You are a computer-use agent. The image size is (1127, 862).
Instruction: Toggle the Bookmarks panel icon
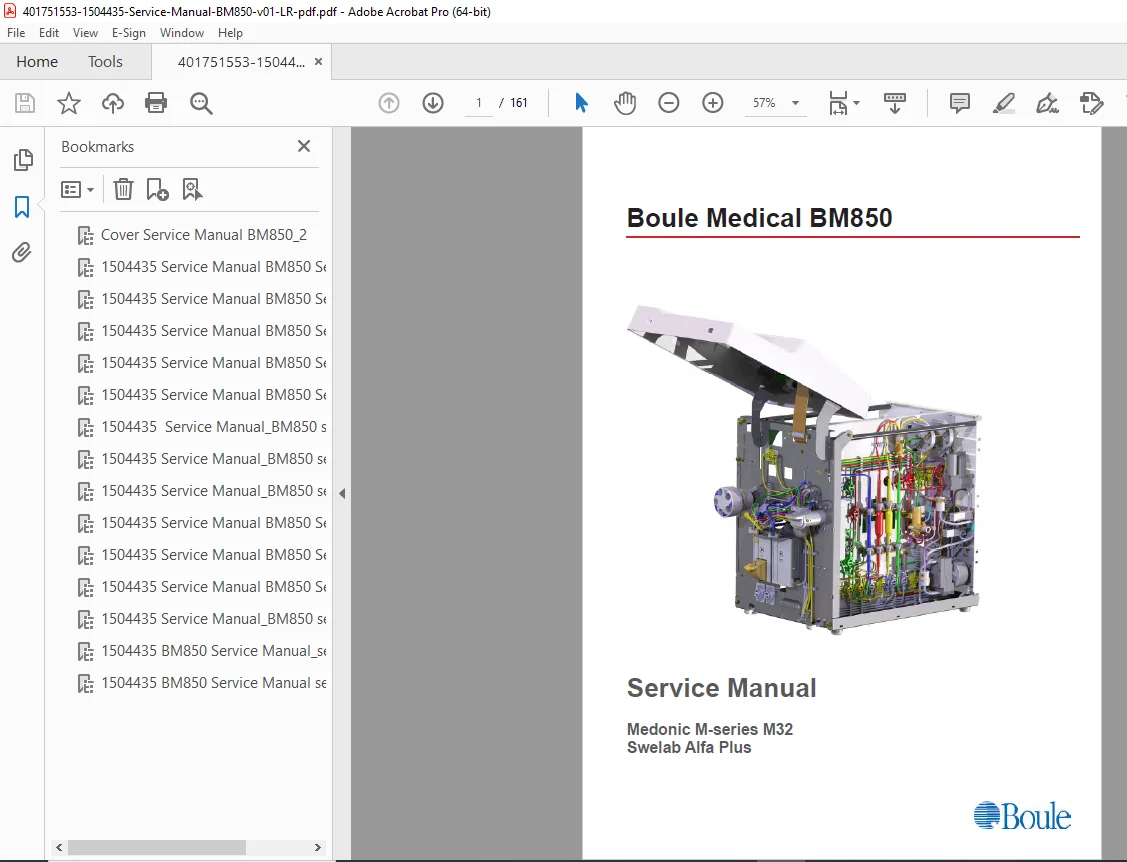point(22,207)
